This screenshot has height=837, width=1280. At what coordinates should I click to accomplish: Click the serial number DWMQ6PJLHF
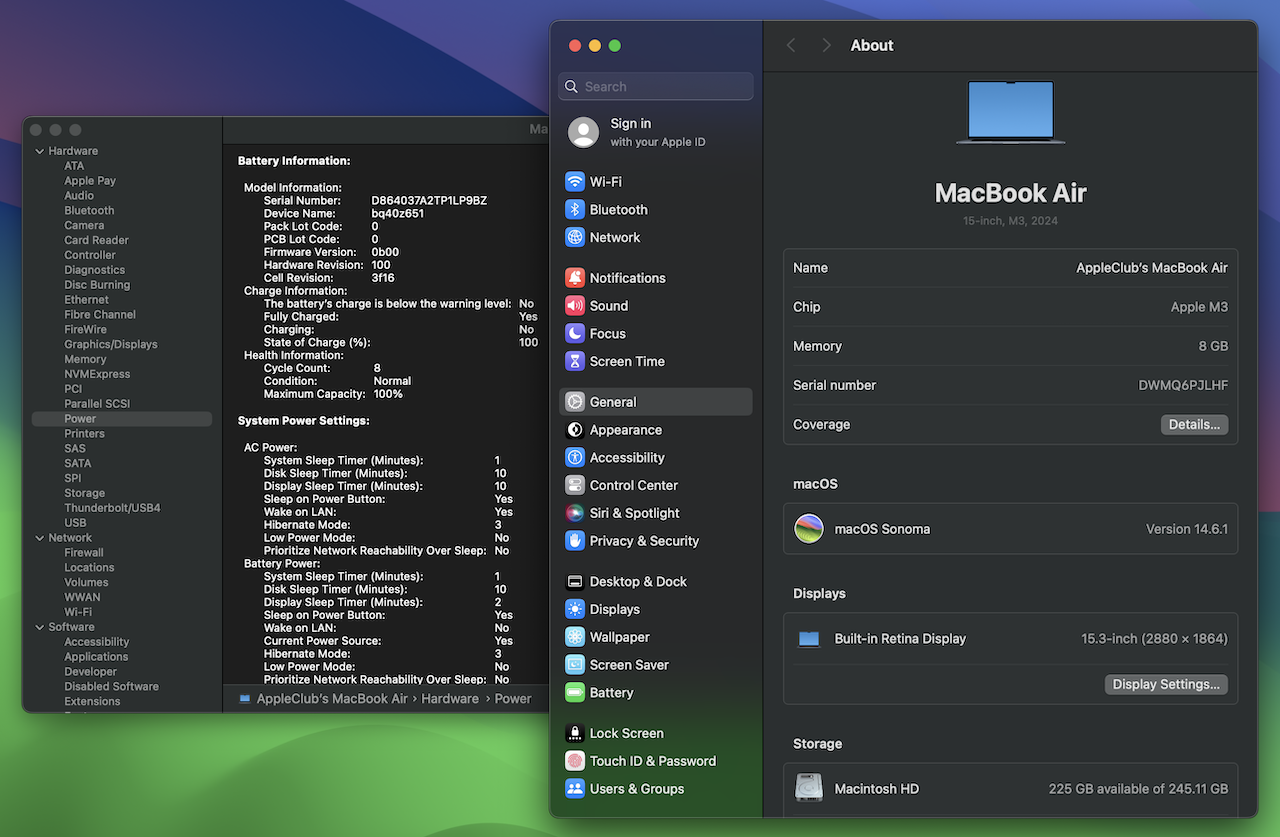coord(1183,385)
